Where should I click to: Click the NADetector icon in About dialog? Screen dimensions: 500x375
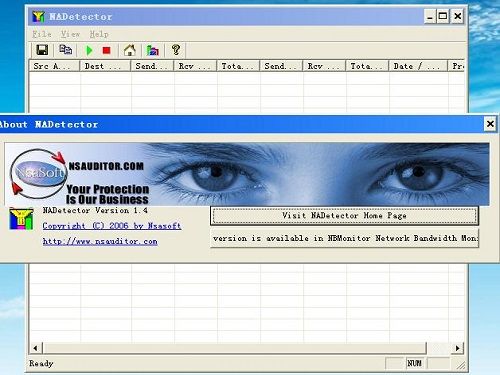coord(21,219)
